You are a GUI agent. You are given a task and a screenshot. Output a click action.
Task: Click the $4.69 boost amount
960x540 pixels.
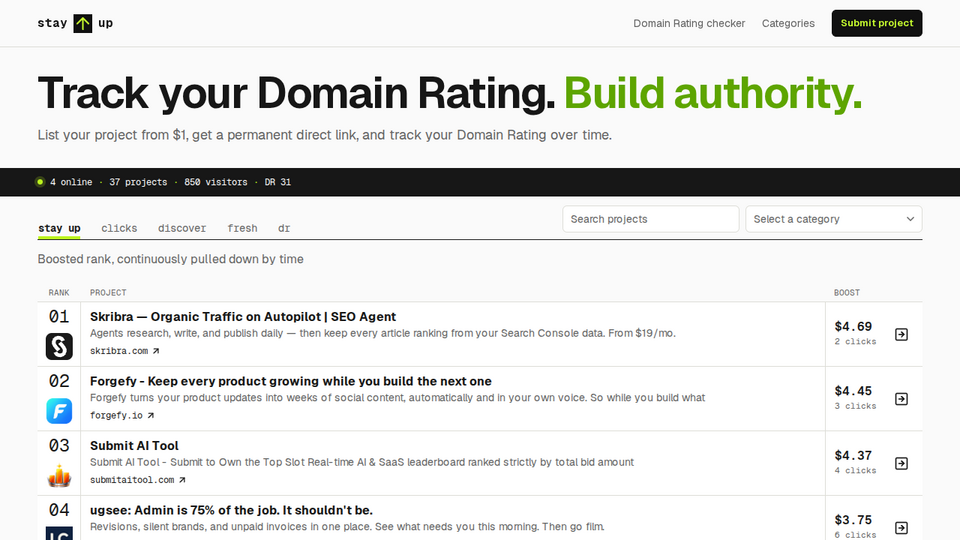853,326
